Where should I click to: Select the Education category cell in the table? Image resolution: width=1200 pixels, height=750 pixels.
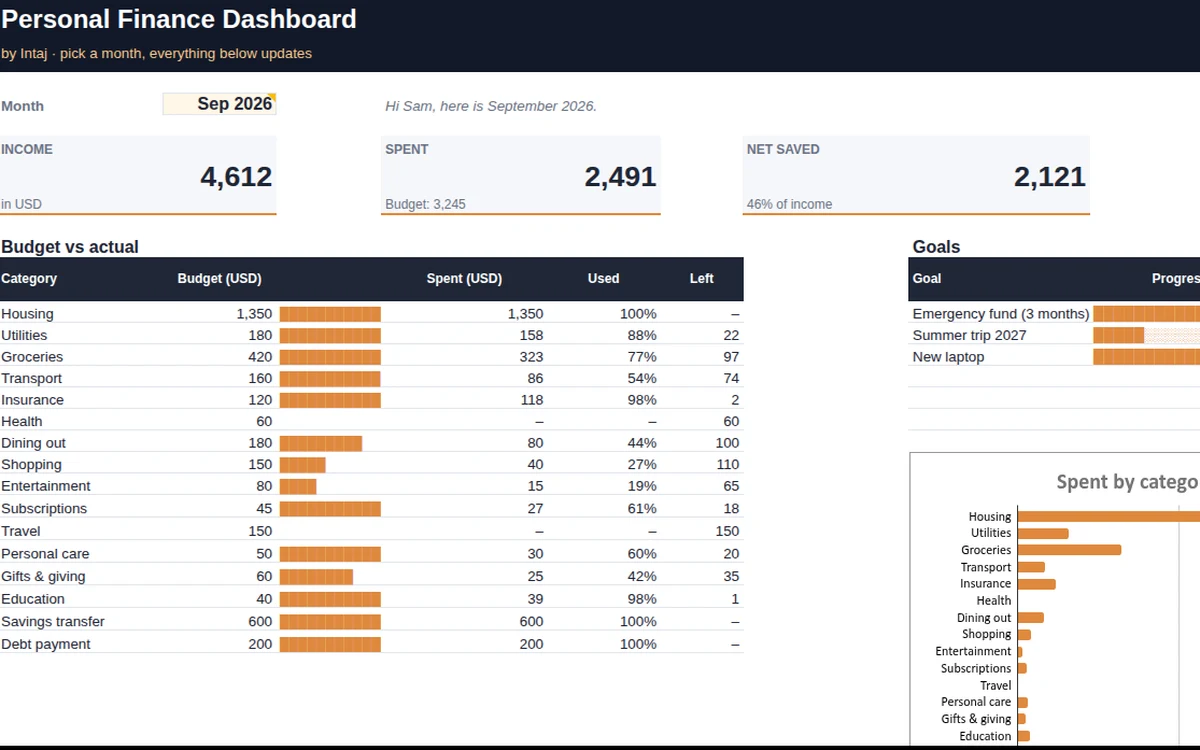(x=33, y=599)
